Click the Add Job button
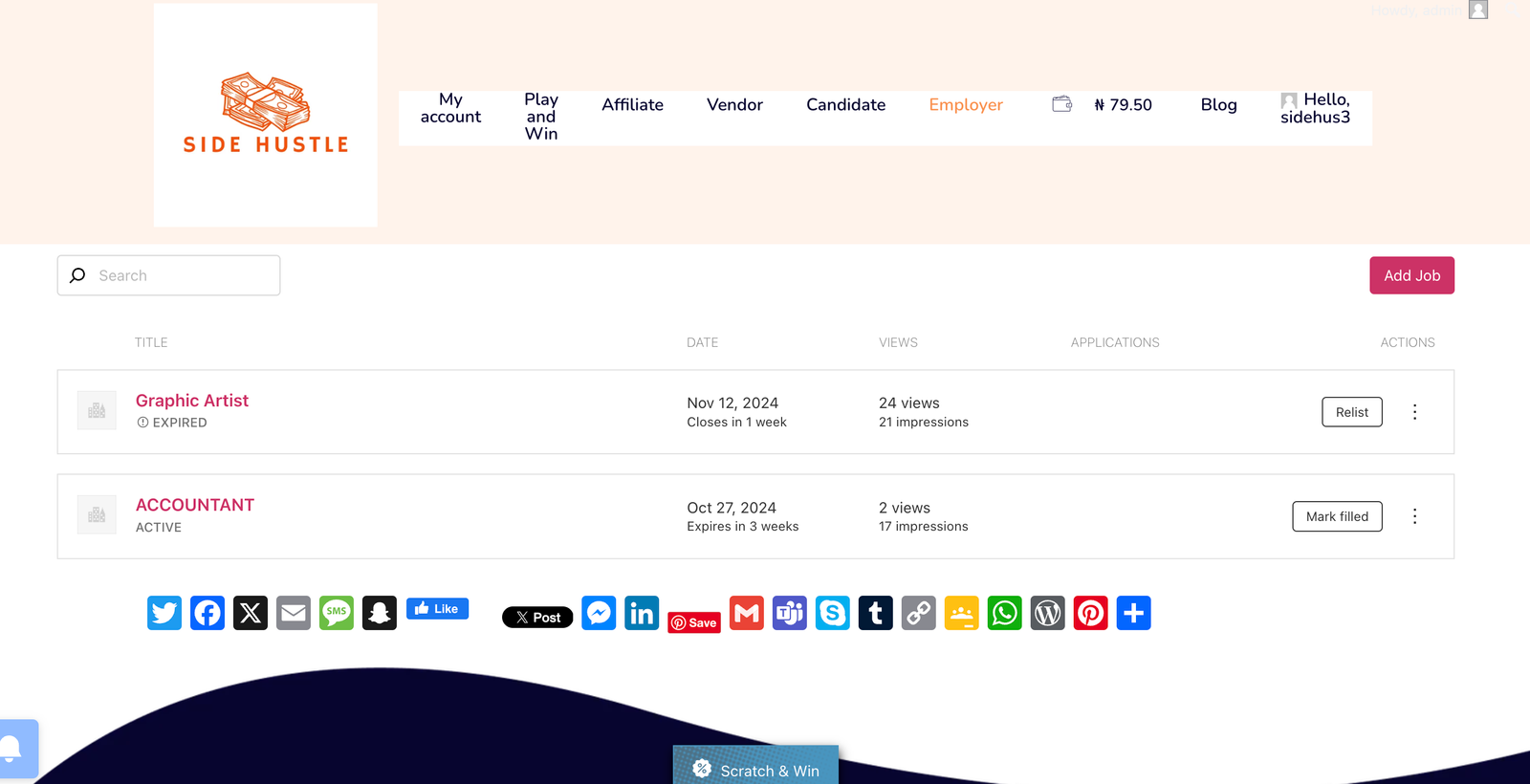The height and width of the screenshot is (784, 1530). point(1411,275)
